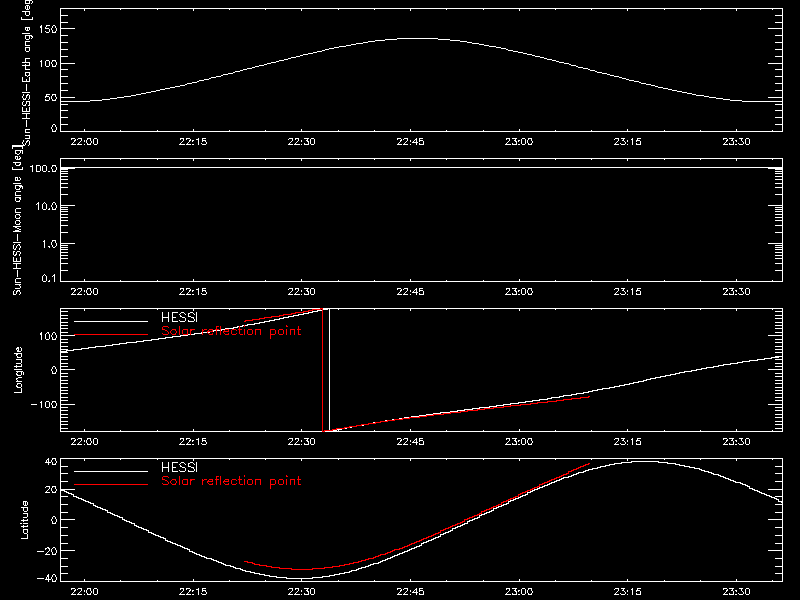
Task: Click the 150 tick on Earth angle axis
Action: 48,29
